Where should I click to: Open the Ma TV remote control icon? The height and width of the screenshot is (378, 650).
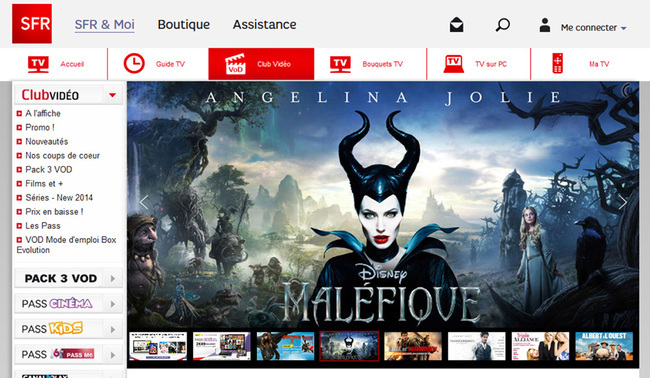558,63
